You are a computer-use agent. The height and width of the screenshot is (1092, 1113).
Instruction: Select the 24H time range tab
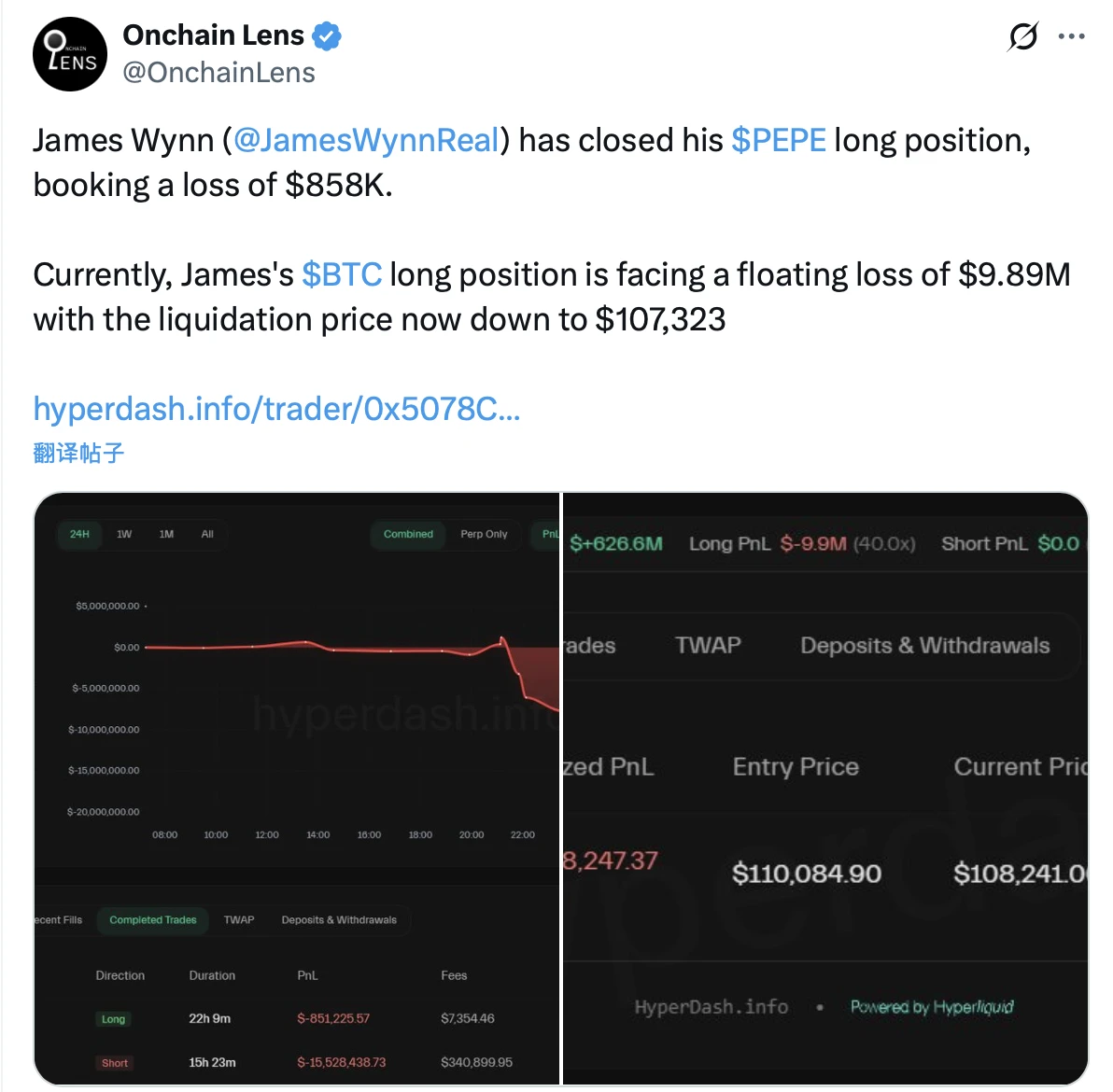point(79,534)
